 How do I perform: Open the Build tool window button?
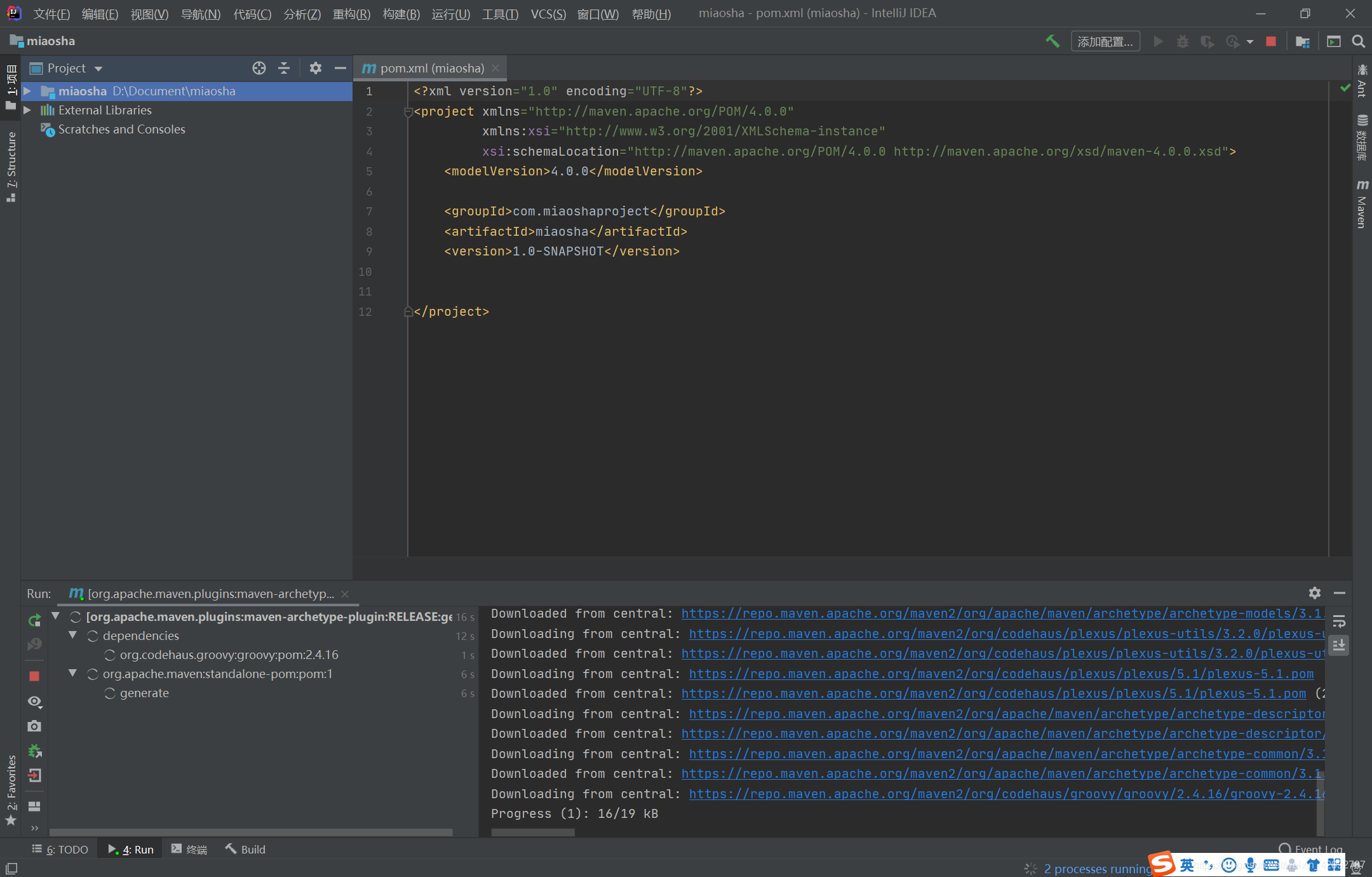click(245, 850)
